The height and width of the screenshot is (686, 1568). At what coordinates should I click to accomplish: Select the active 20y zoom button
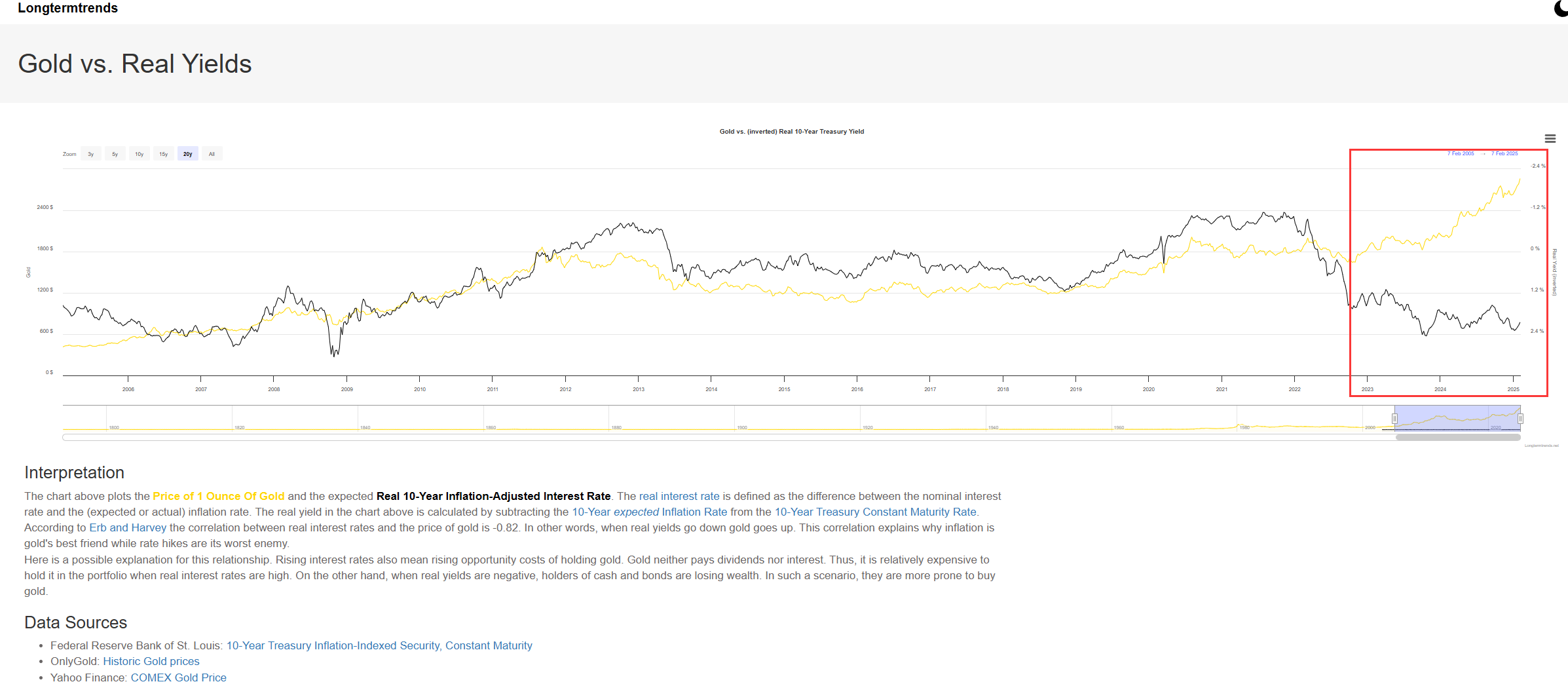188,154
